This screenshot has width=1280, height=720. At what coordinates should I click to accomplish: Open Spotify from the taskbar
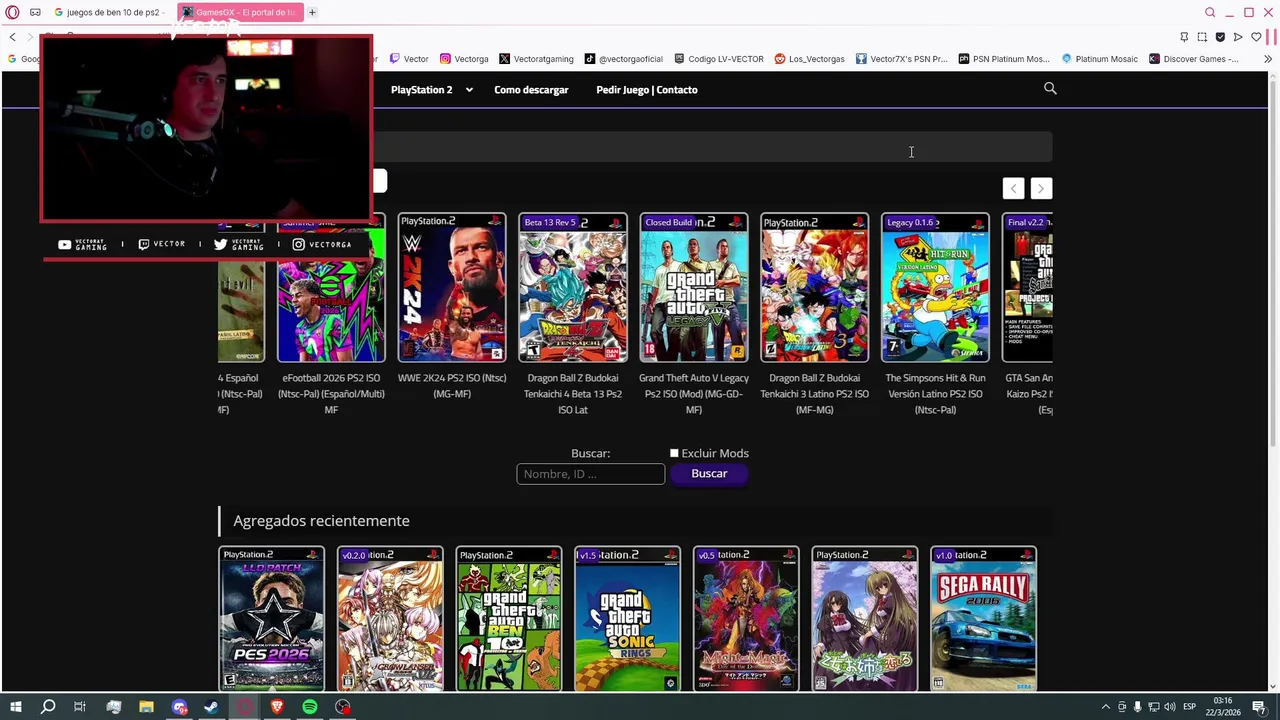click(x=310, y=707)
